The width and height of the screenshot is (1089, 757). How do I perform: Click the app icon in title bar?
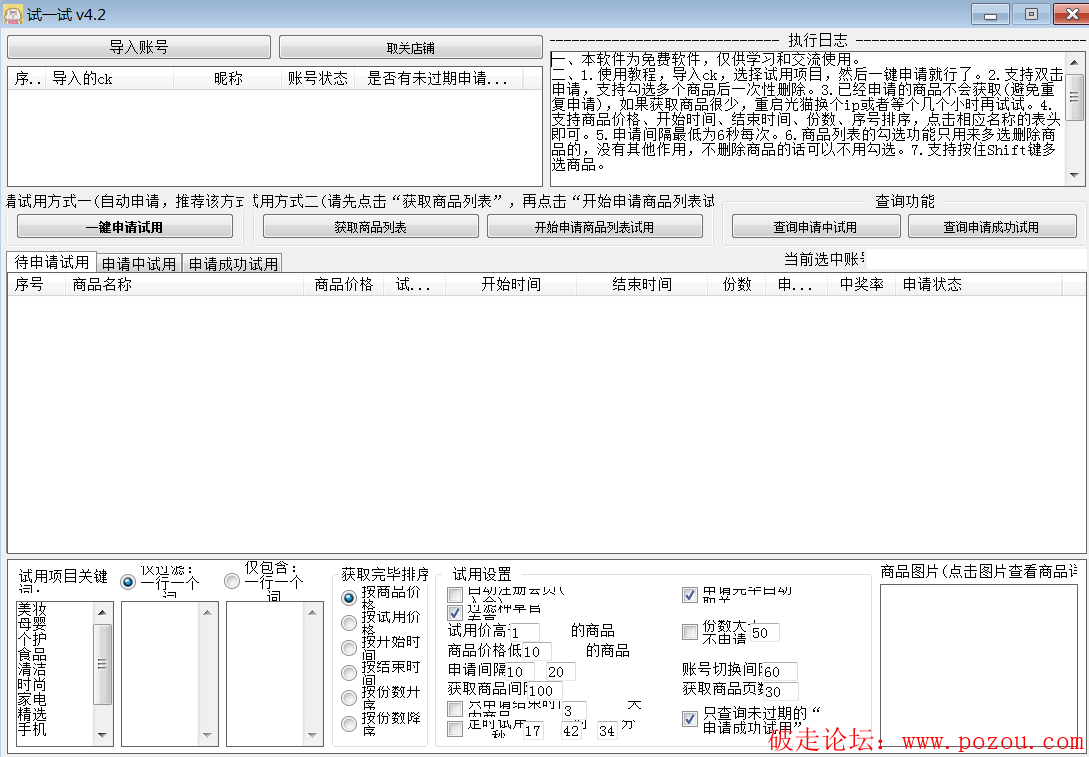13,14
